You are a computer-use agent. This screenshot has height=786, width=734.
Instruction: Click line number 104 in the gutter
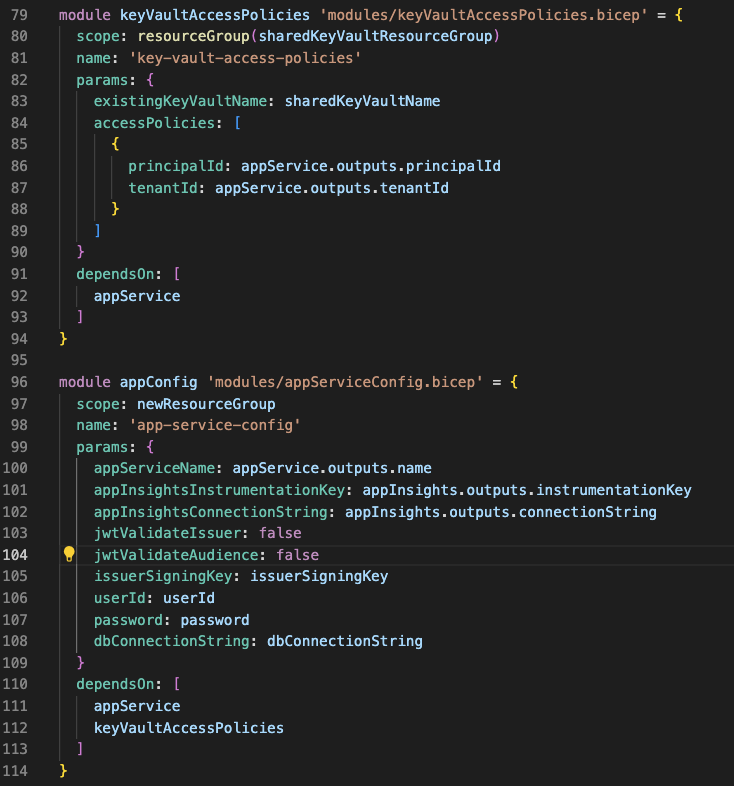click(15, 555)
